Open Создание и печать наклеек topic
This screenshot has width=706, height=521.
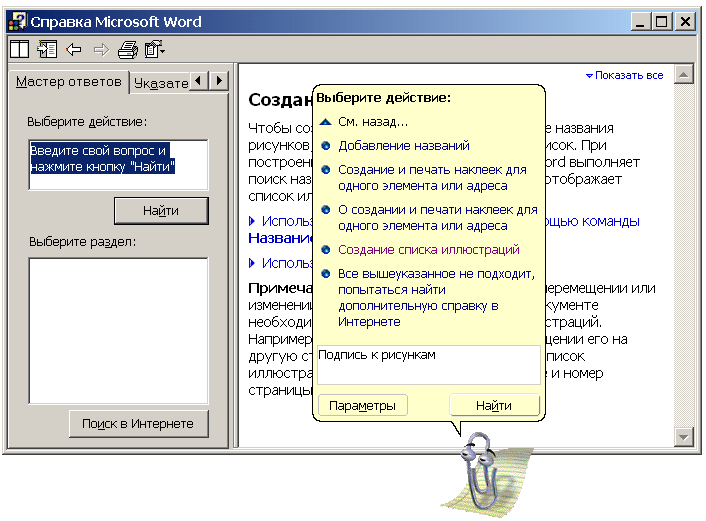[x=432, y=177]
